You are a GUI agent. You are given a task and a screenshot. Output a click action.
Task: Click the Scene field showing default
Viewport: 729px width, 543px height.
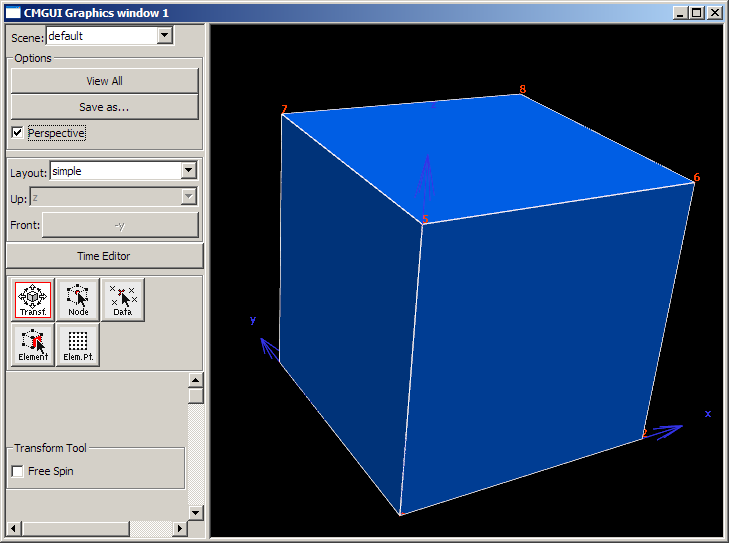coord(102,36)
